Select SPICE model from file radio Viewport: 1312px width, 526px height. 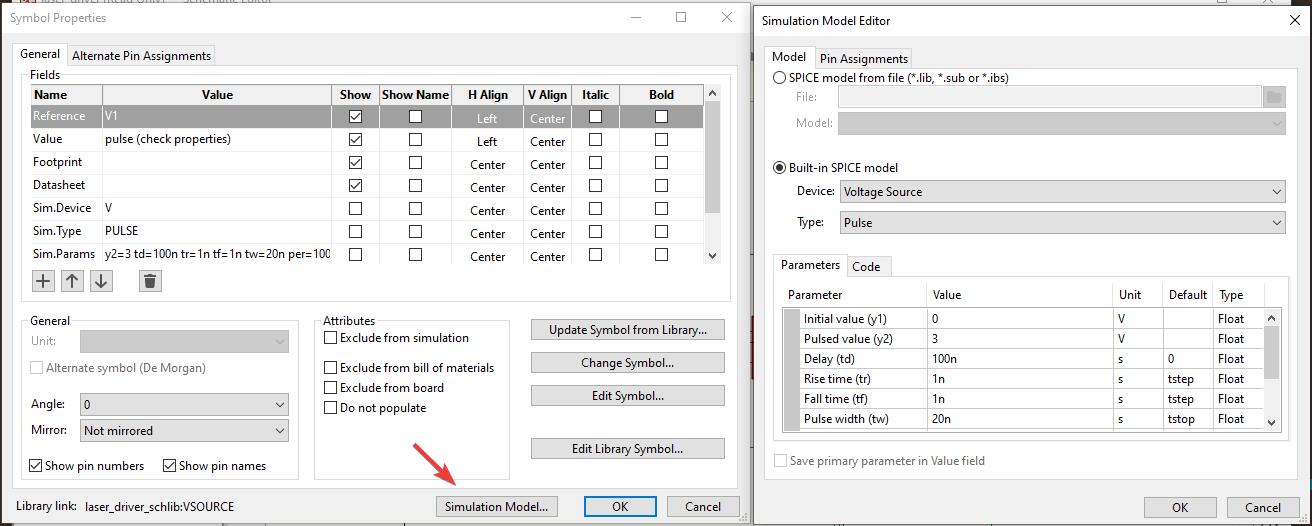[780, 77]
